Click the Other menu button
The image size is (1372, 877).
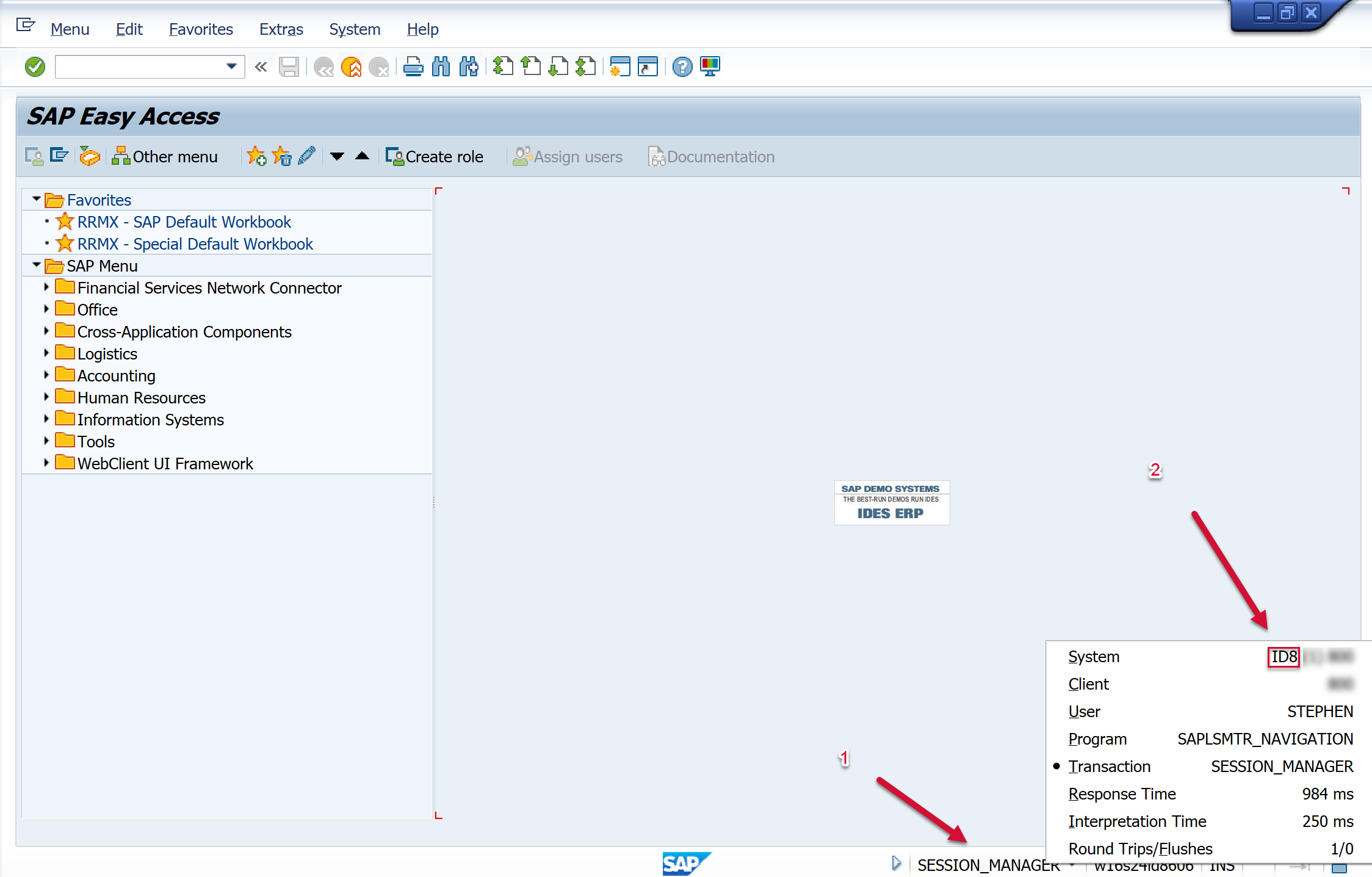(165, 157)
